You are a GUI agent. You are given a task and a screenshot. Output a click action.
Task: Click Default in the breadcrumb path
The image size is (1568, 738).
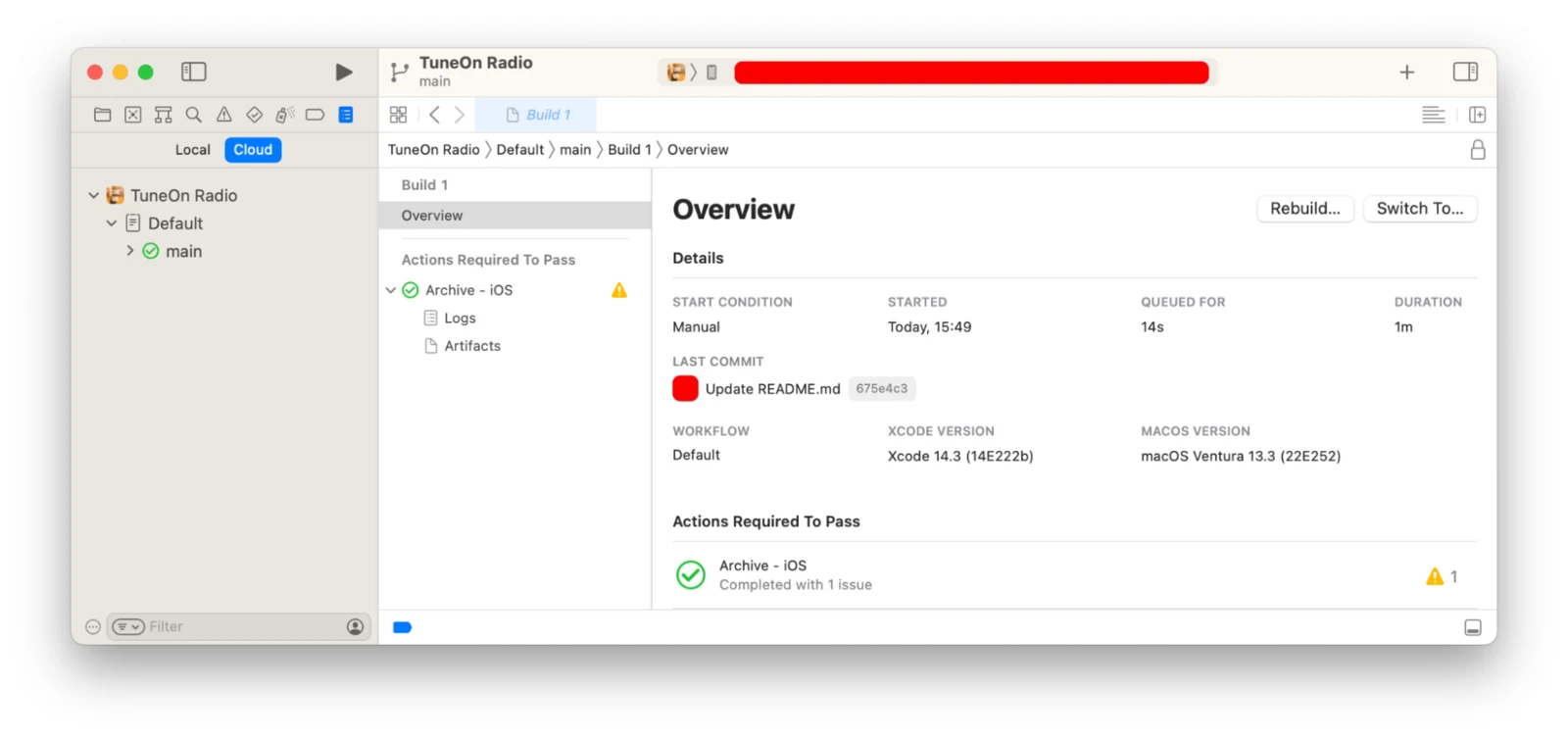pyautogui.click(x=519, y=150)
